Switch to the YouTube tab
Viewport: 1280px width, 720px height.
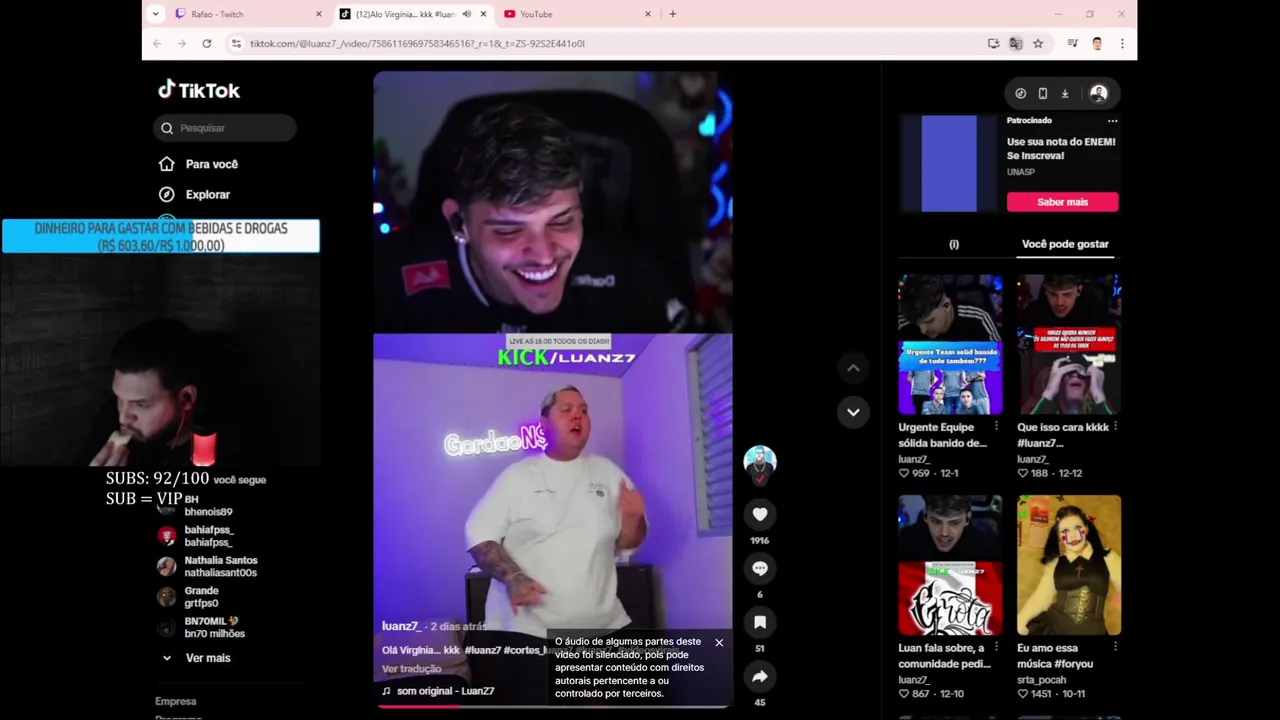577,14
